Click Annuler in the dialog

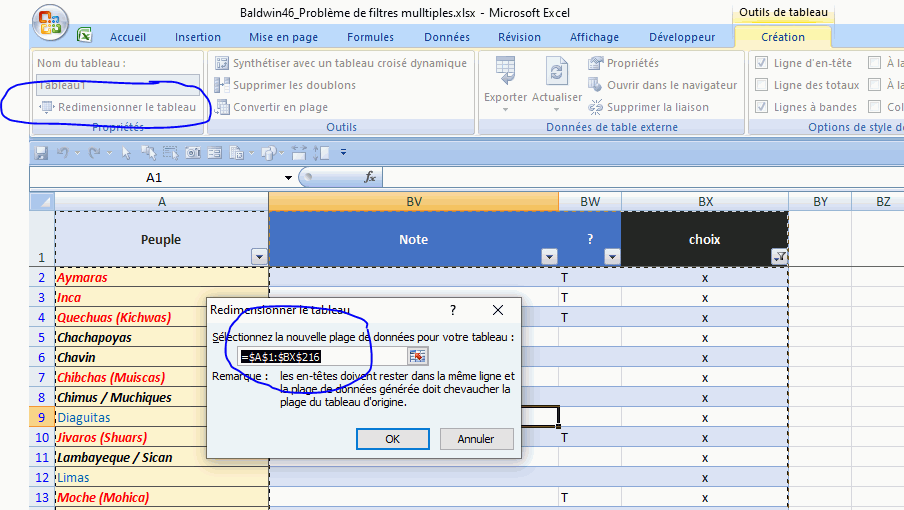[476, 439]
